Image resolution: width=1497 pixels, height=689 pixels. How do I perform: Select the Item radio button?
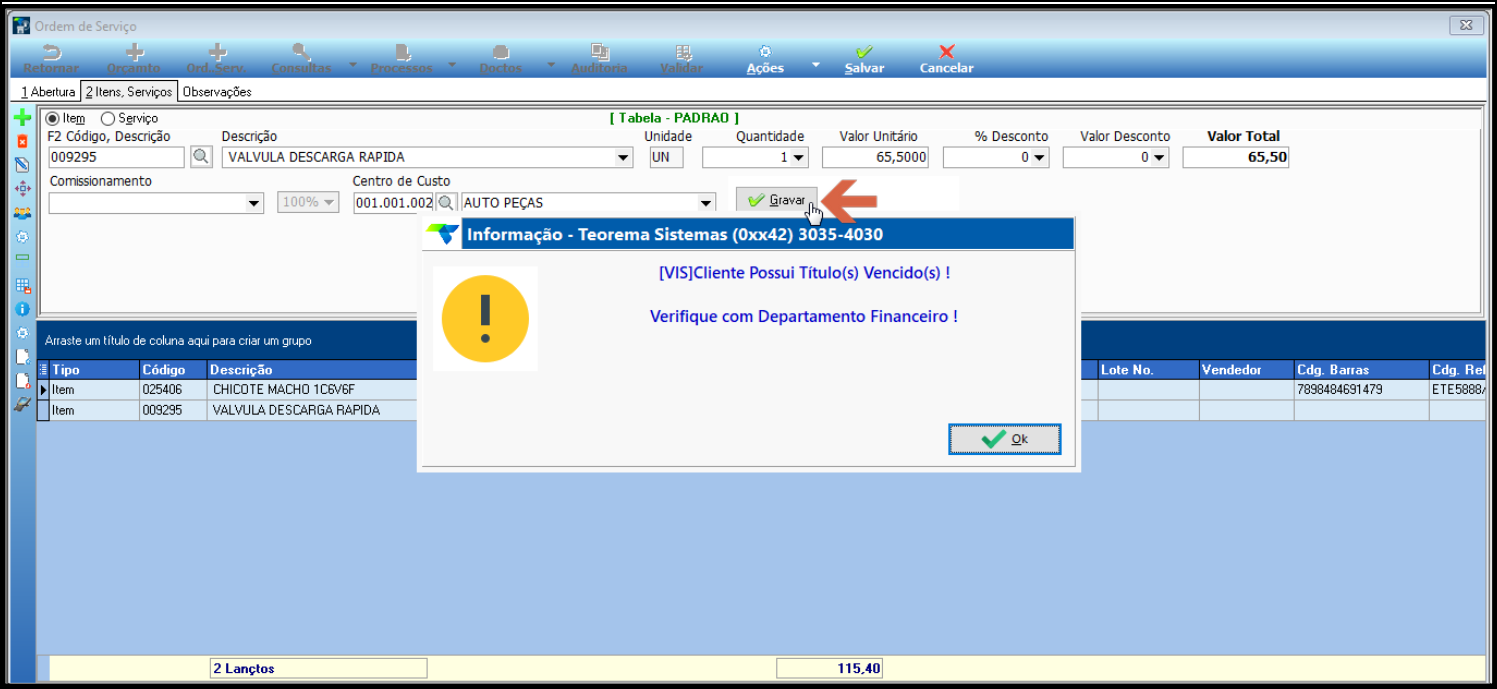(x=54, y=118)
